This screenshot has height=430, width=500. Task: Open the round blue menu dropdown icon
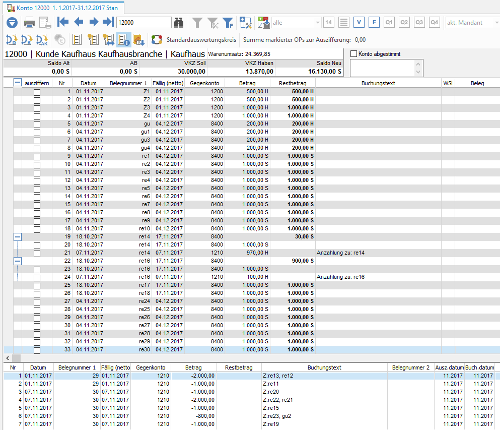point(12,23)
